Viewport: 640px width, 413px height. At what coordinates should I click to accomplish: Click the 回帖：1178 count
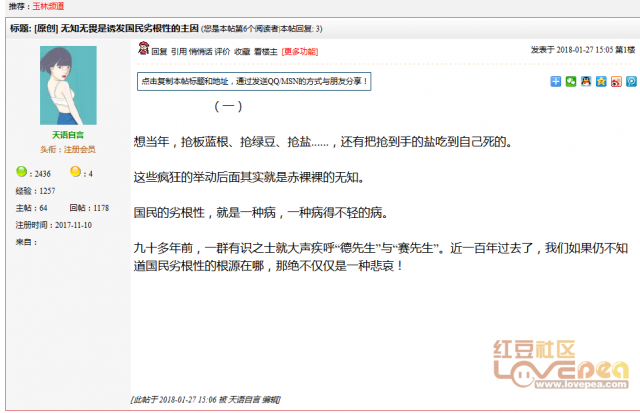coord(89,208)
